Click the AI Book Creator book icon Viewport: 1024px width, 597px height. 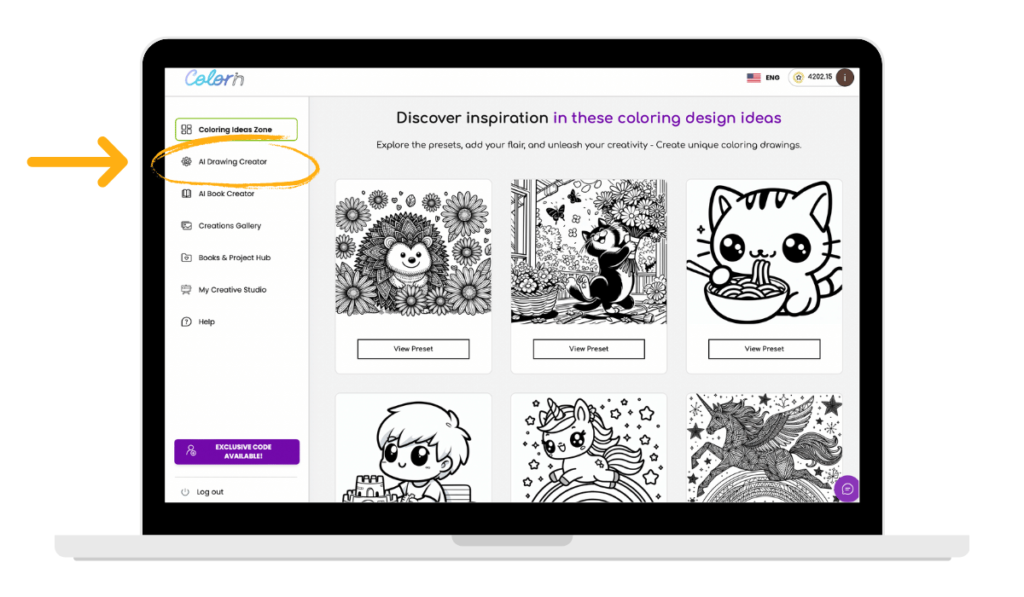[186, 194]
